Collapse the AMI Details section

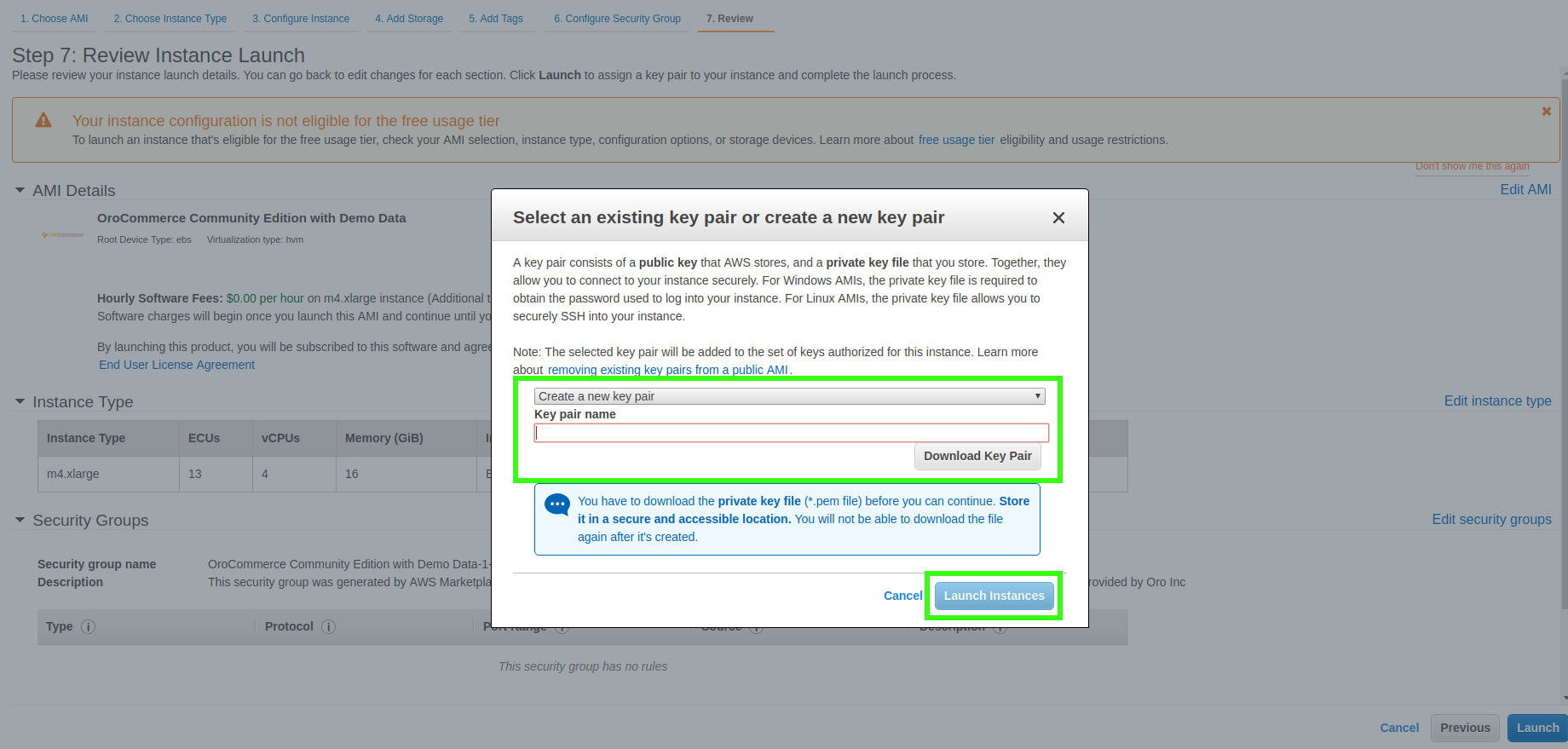click(x=20, y=190)
